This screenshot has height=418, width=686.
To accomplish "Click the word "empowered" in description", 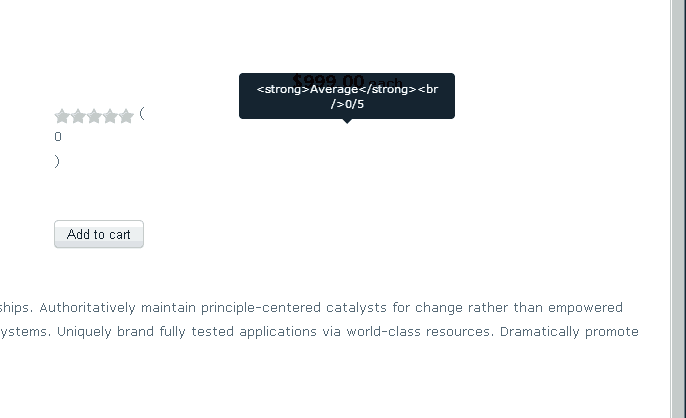I will [586, 307].
